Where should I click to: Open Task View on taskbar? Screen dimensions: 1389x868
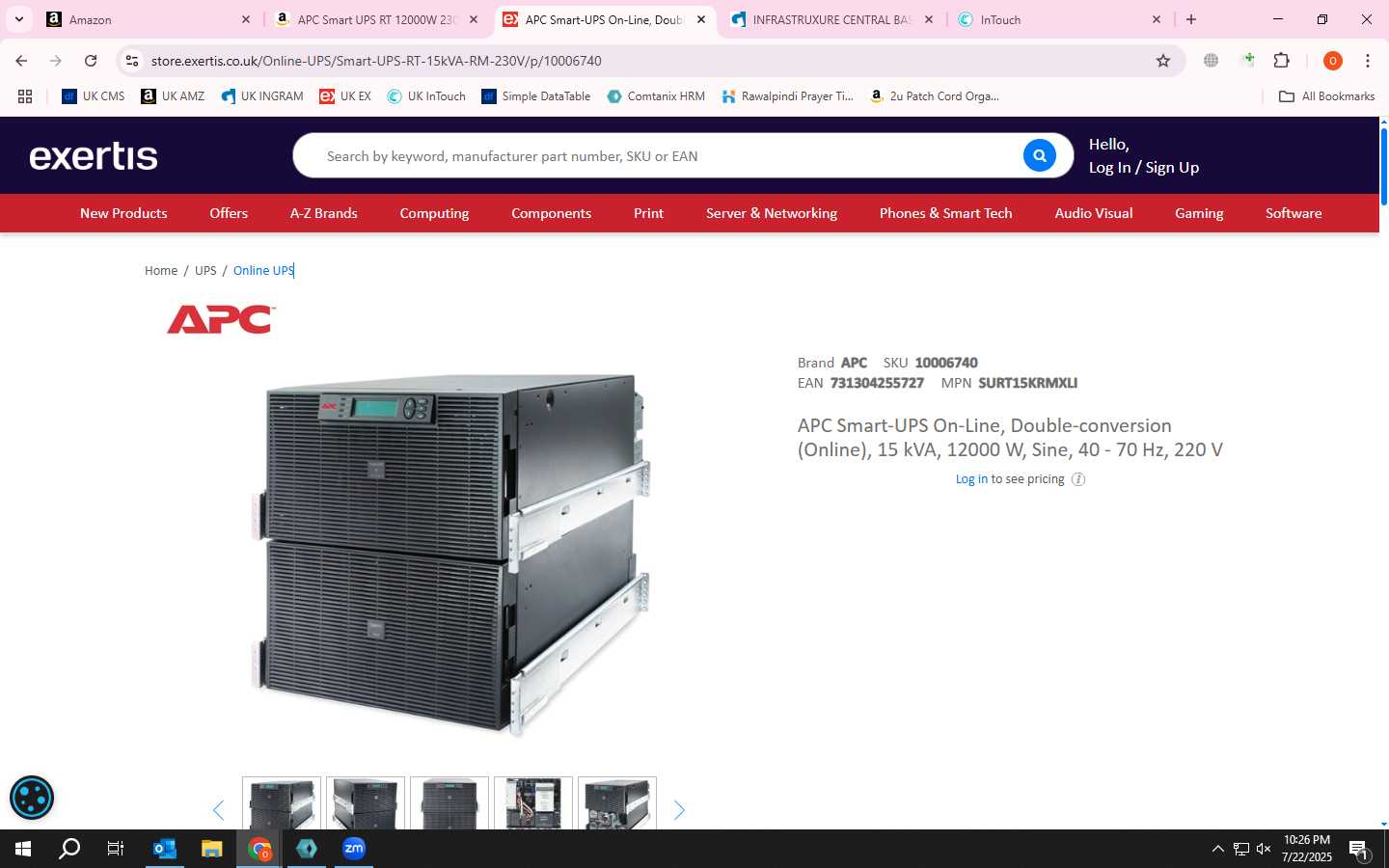click(x=116, y=849)
